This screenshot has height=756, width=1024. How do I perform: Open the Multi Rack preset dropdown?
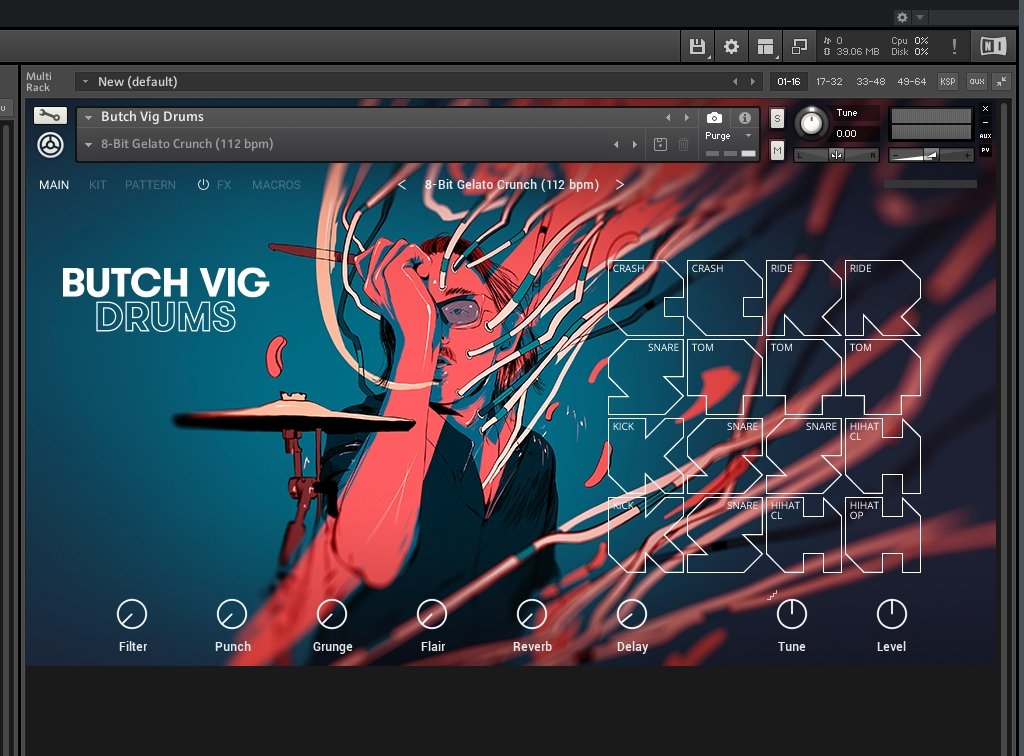(85, 82)
